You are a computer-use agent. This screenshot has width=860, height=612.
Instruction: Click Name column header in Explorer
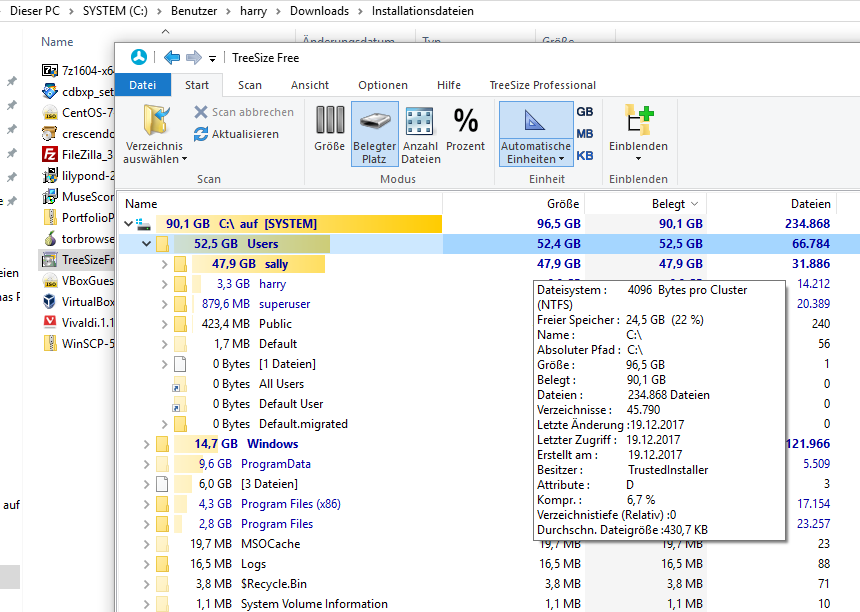57,42
